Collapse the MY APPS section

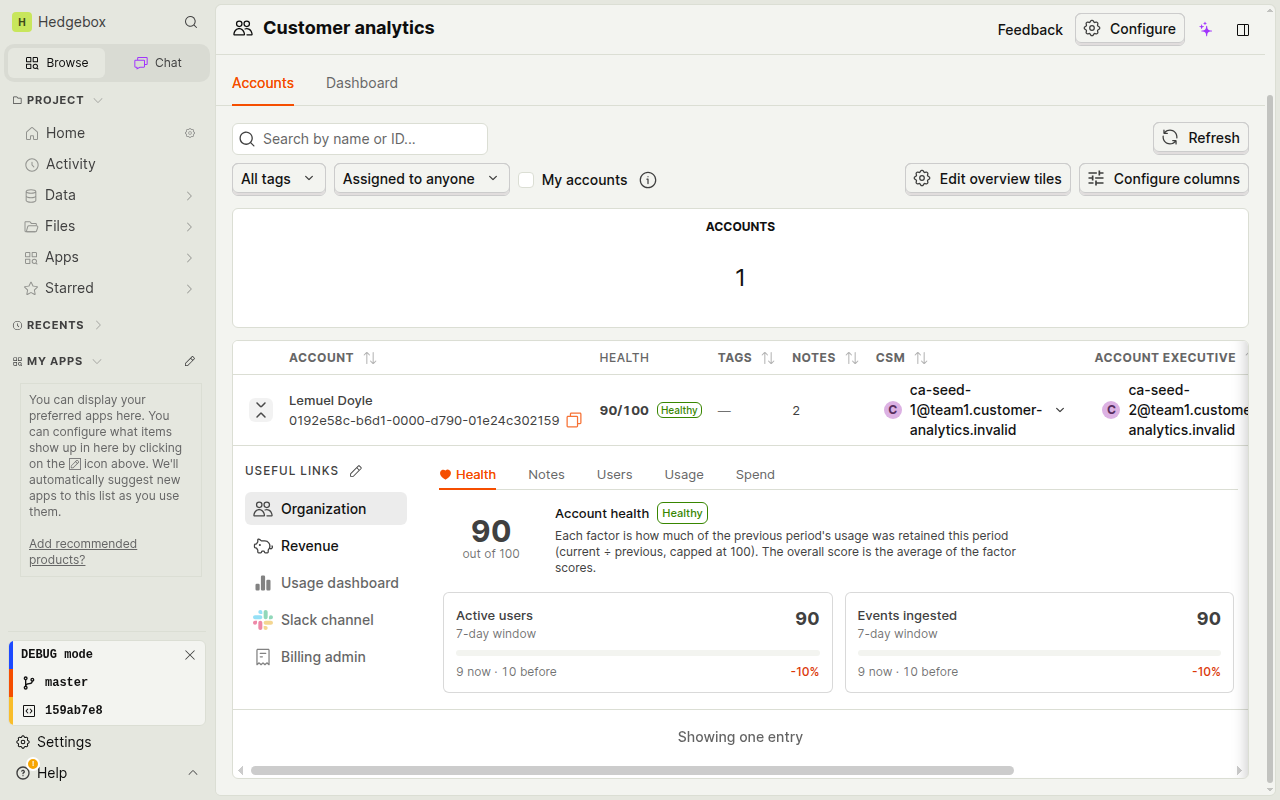(58, 361)
